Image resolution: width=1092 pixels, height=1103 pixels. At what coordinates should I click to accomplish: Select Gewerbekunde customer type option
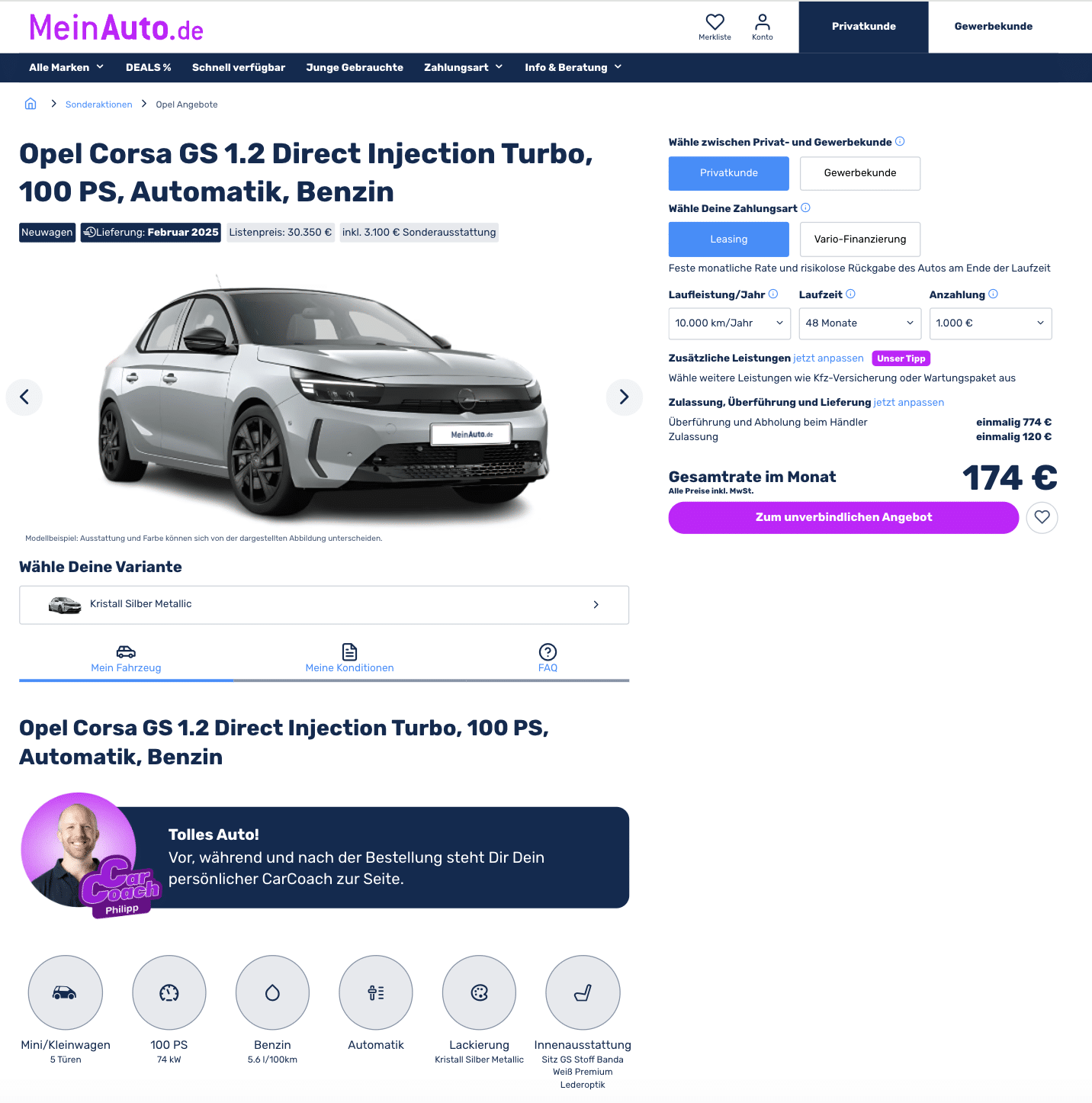pos(860,173)
